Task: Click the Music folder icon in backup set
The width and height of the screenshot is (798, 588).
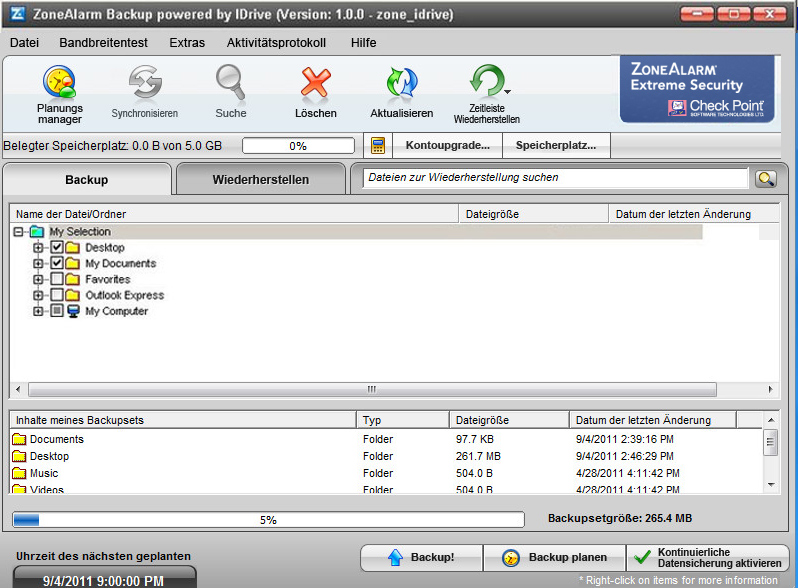Action: pos(19,473)
